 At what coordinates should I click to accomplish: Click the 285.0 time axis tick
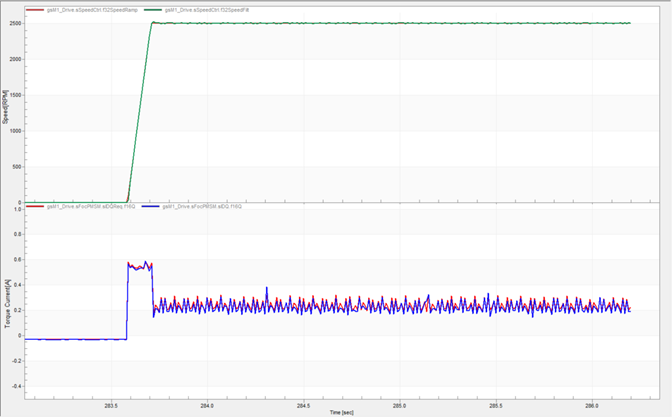(x=399, y=405)
